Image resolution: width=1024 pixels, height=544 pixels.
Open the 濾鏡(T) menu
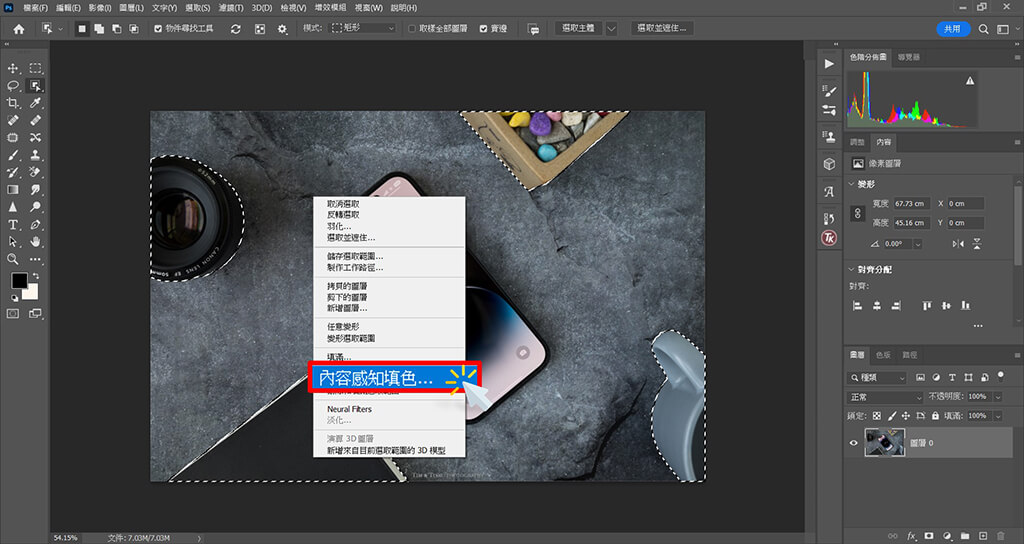click(x=231, y=8)
